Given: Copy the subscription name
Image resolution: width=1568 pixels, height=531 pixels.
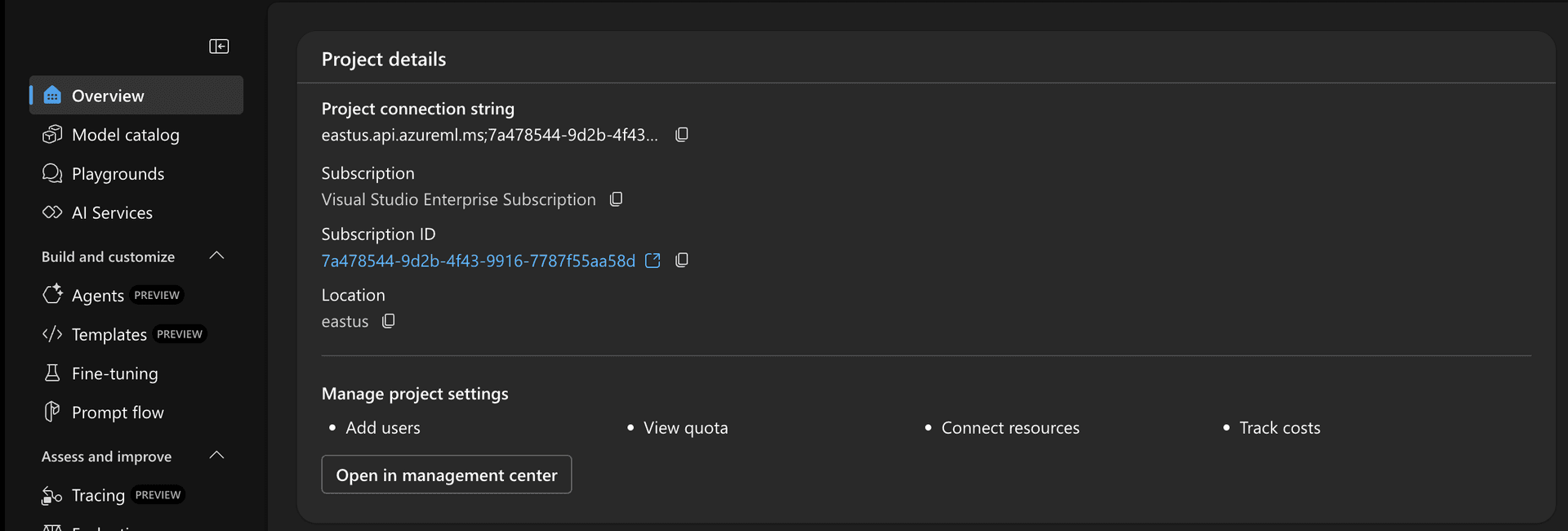Looking at the screenshot, I should point(617,199).
